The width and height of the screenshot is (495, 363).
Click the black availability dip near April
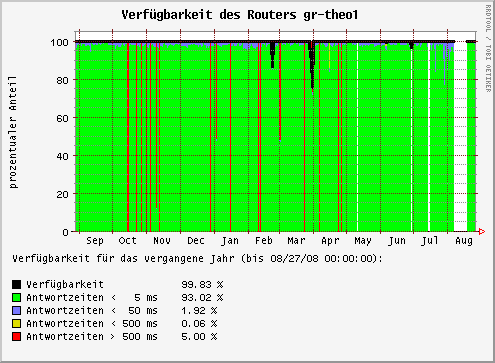coord(312,65)
